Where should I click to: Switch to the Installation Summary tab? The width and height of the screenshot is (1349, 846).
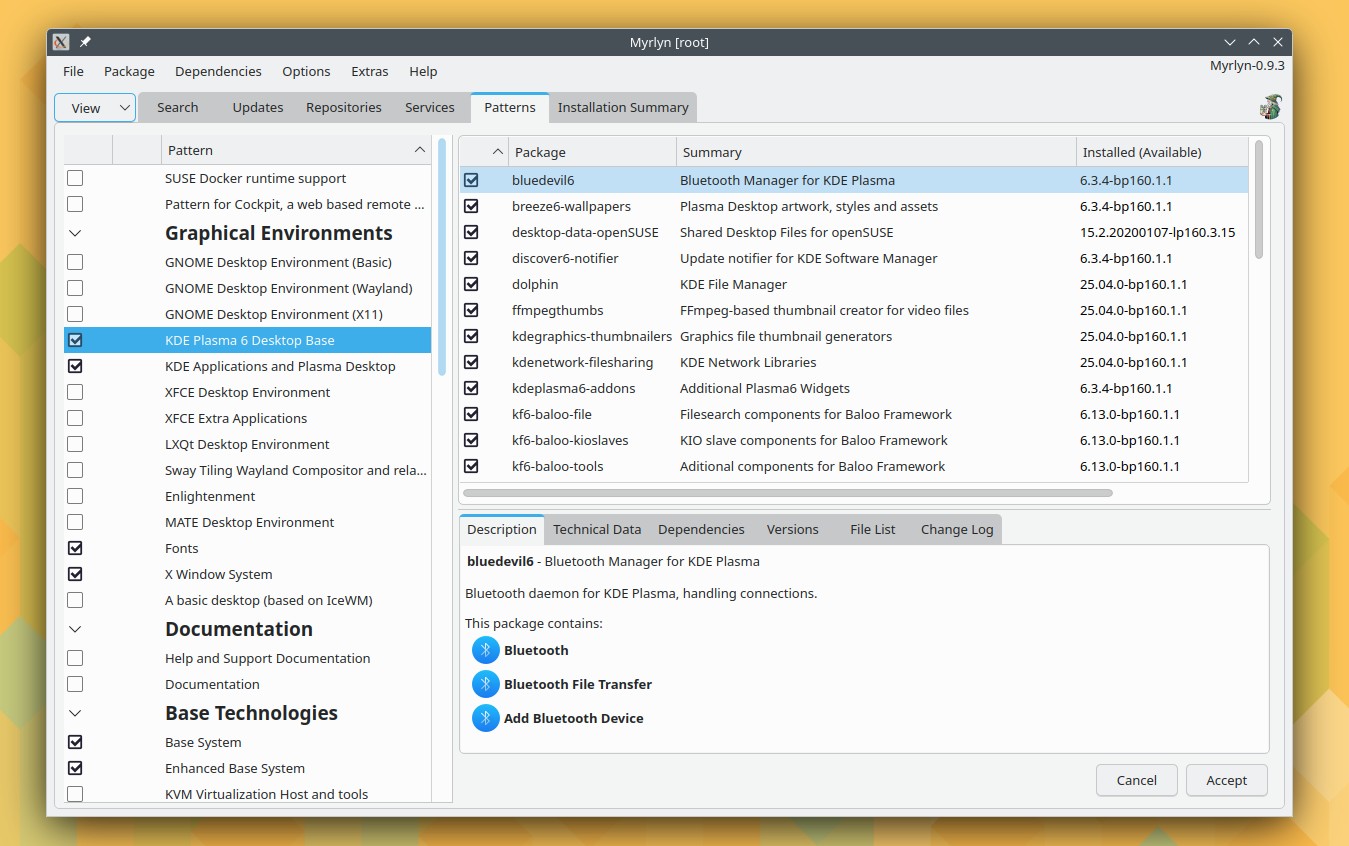(x=622, y=107)
